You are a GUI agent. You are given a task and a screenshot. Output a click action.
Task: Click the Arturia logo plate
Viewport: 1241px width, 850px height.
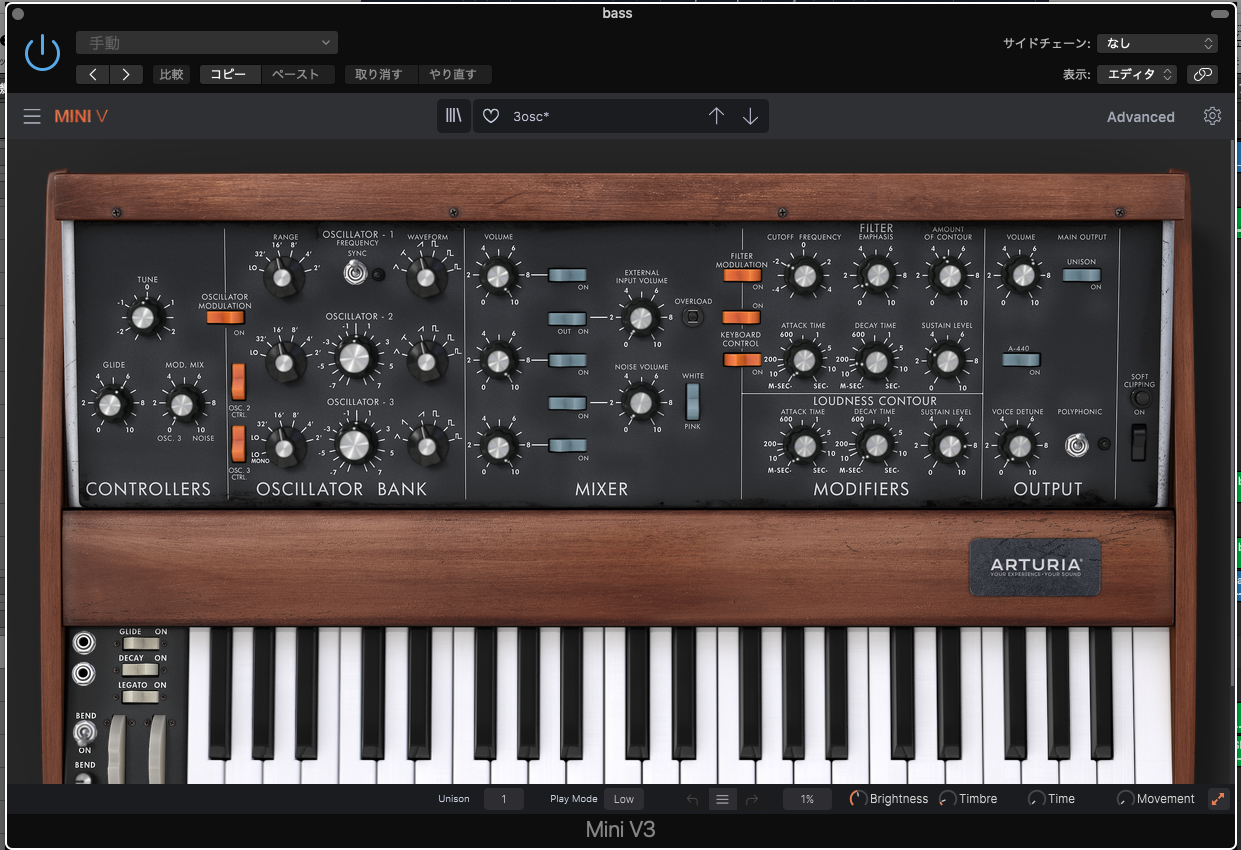(1035, 568)
